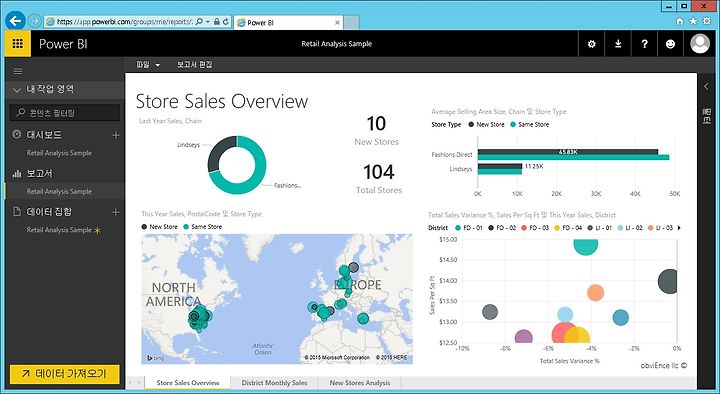
Task: Click the dataset document icon
Action: pos(17,212)
